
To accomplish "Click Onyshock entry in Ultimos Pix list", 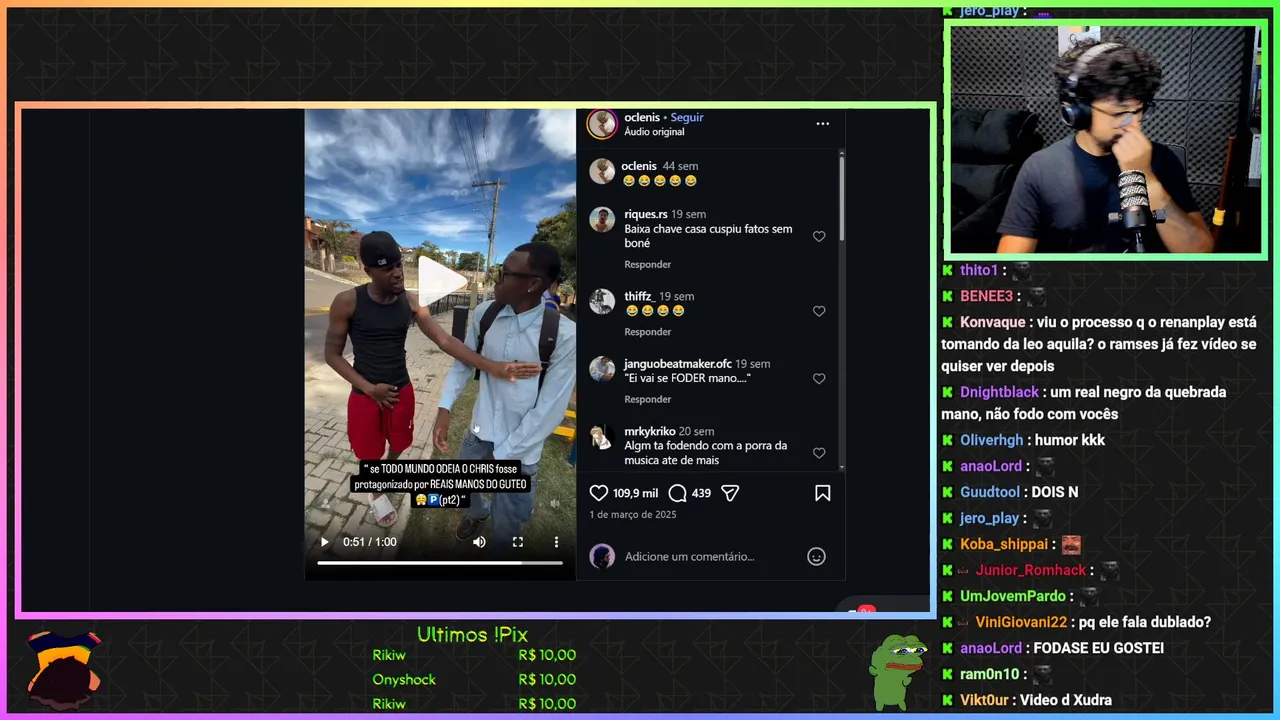I will click(474, 680).
